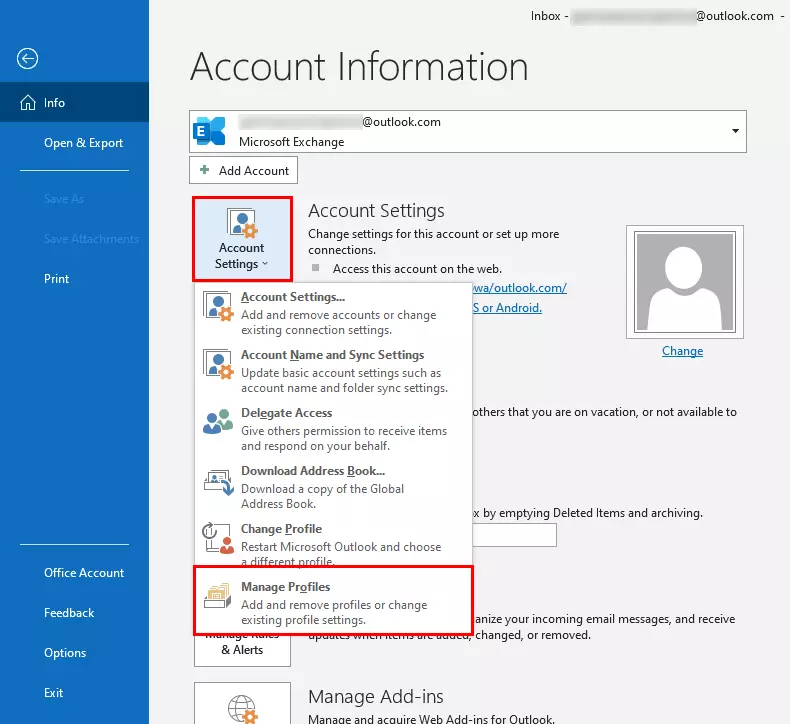Click the Account Name and Sync Settings icon
Image resolution: width=790 pixels, height=724 pixels.
click(x=218, y=364)
